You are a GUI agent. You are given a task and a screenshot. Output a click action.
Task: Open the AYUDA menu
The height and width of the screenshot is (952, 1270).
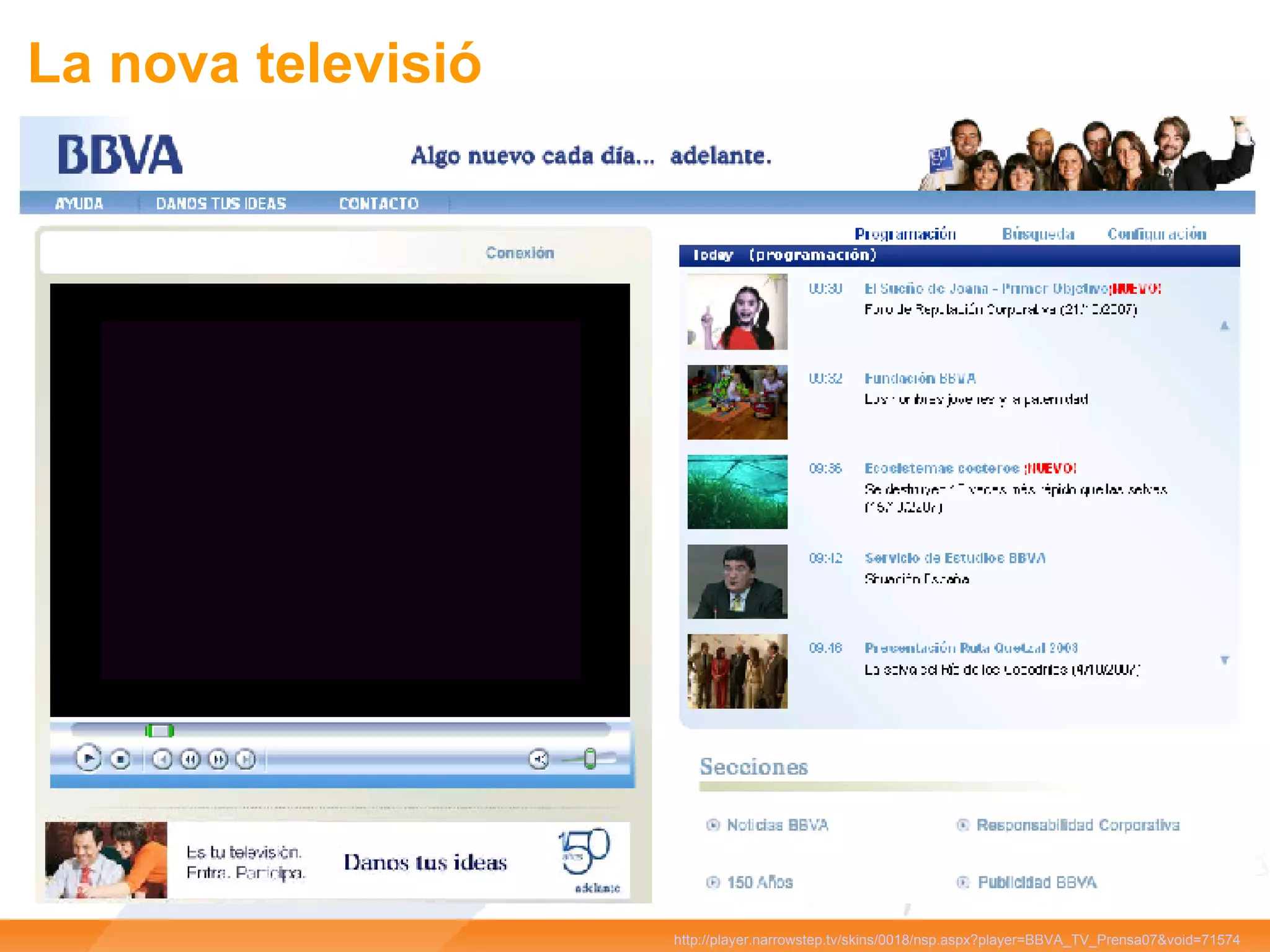click(x=79, y=203)
